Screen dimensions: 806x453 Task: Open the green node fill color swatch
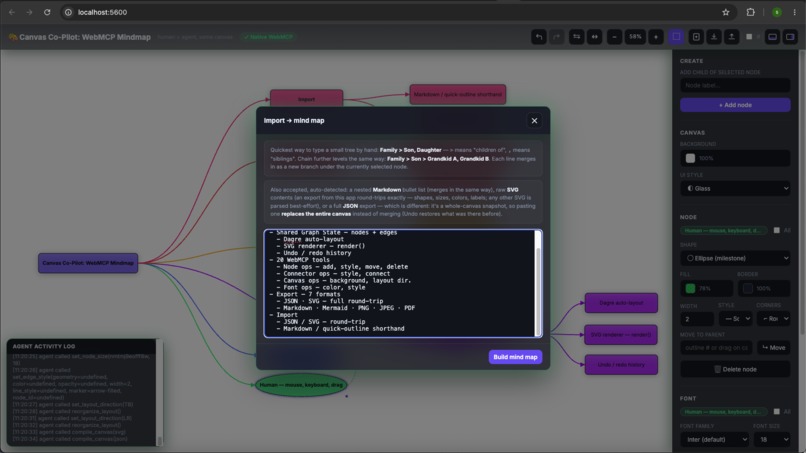tap(690, 288)
